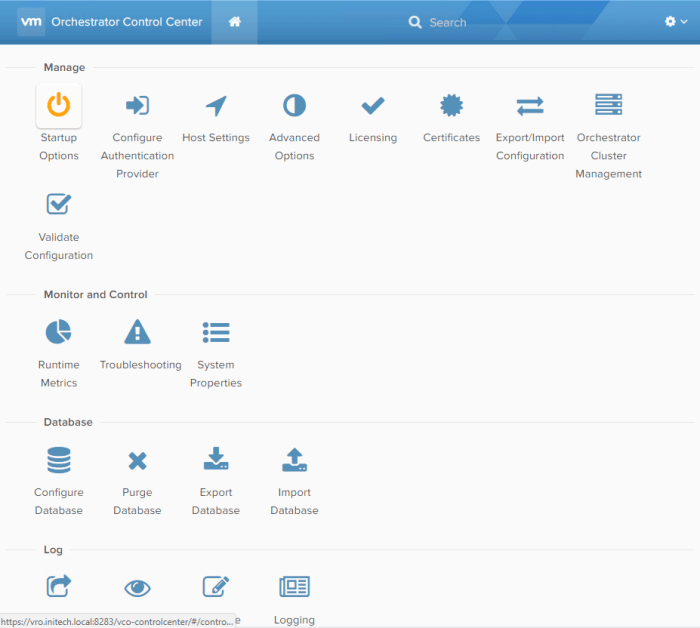Click the eye icon in Log section

point(137,587)
